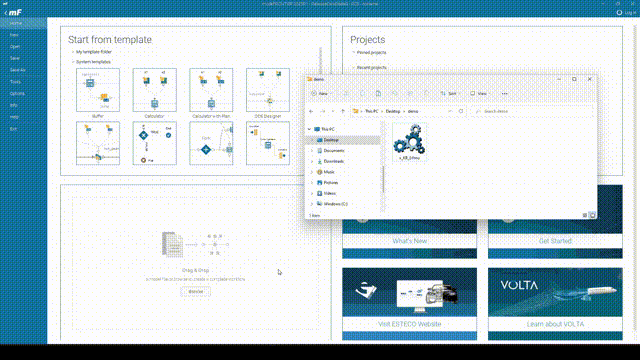Click the Sort icon in Explorer toolbar
The width and height of the screenshot is (640, 360).
click(449, 93)
